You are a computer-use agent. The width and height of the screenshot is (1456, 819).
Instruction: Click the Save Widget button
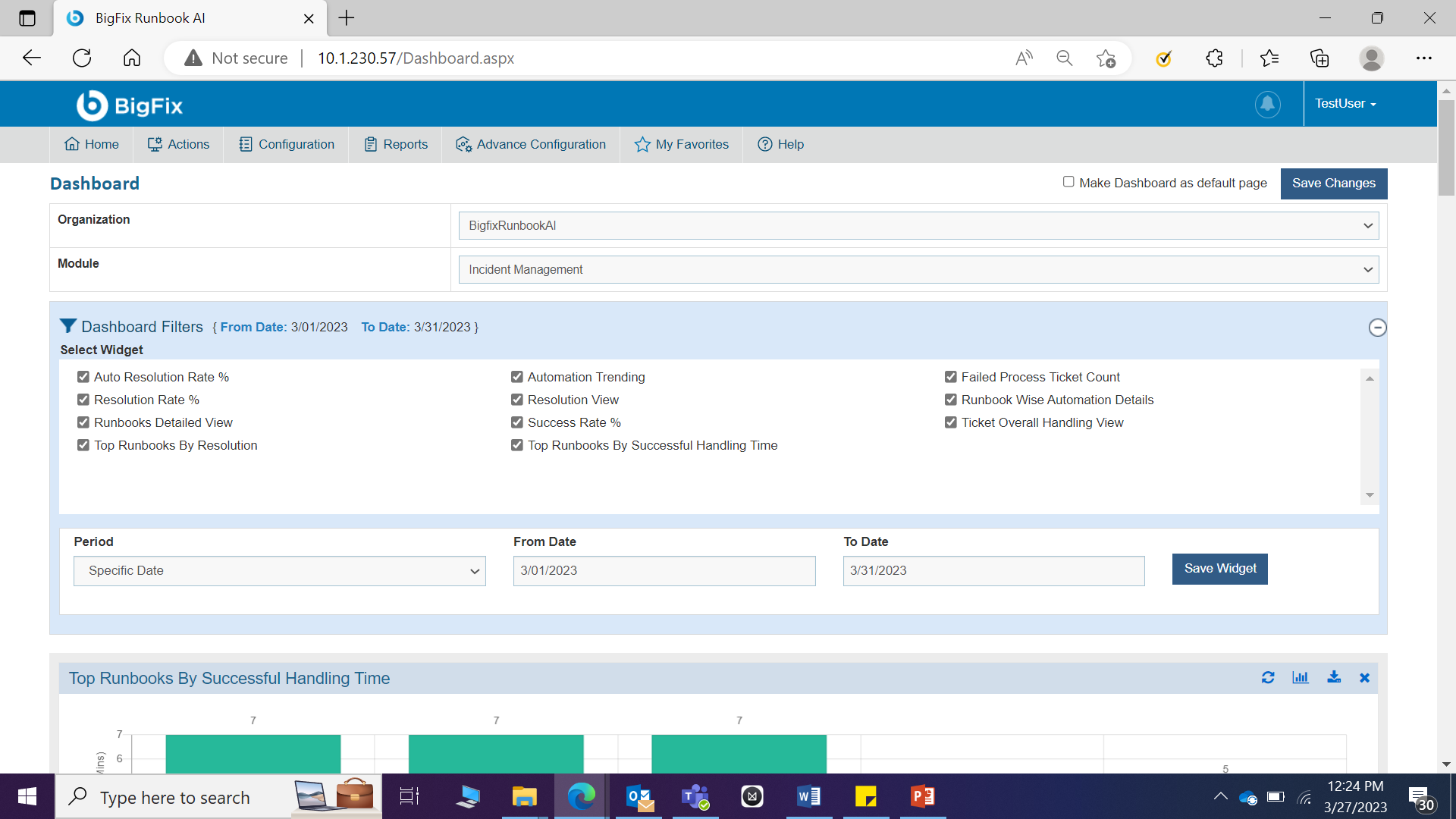(1219, 569)
